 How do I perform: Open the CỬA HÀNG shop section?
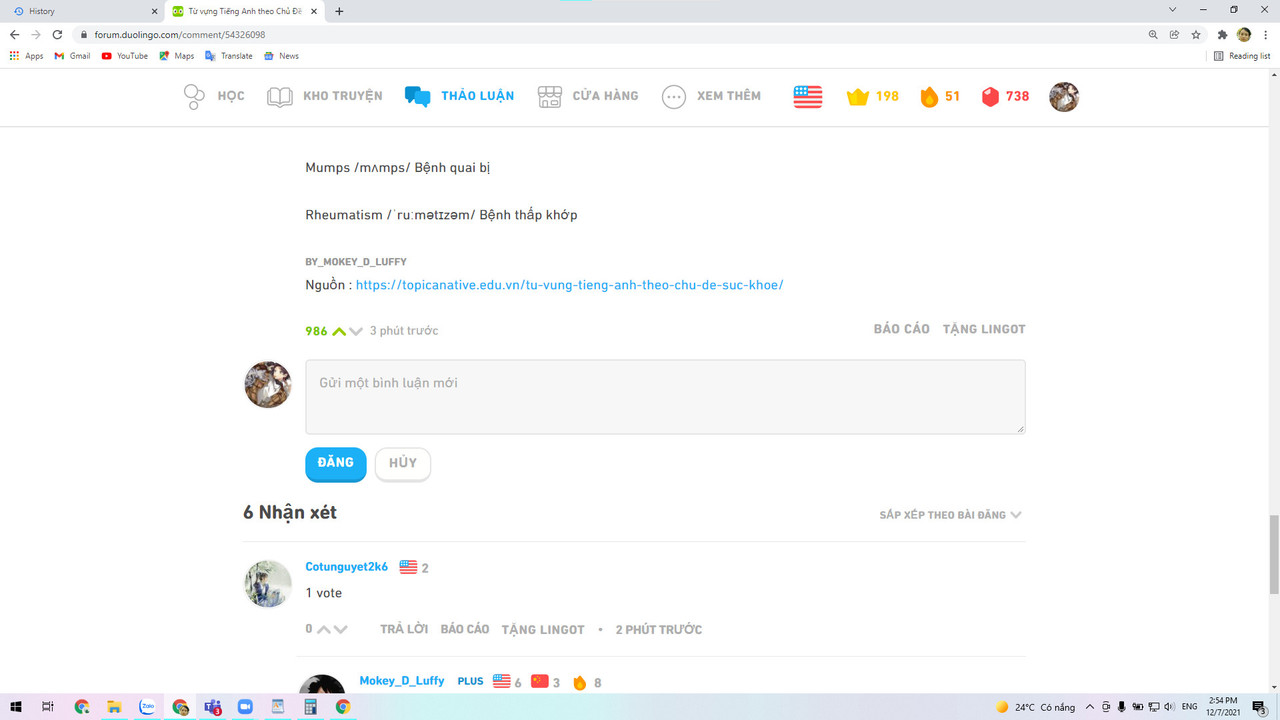tap(587, 96)
